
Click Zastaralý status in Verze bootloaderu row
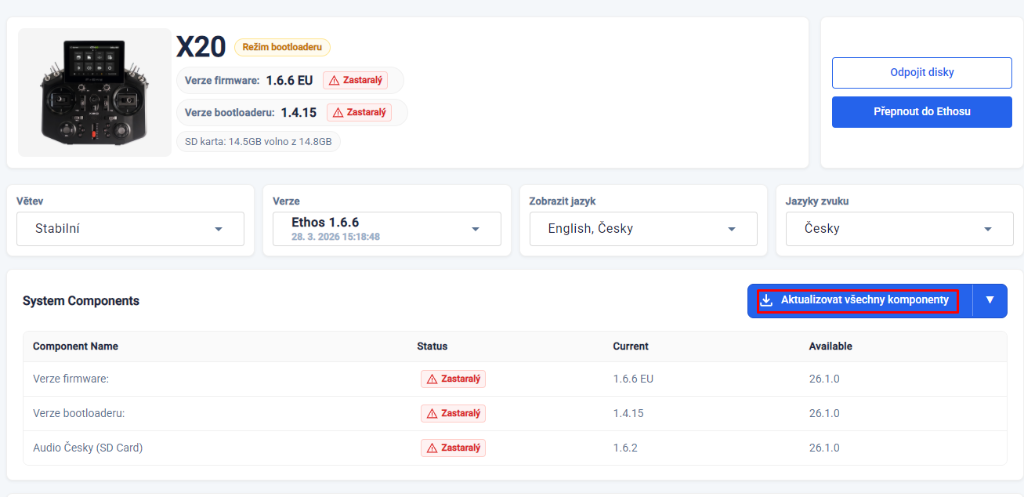(x=454, y=413)
